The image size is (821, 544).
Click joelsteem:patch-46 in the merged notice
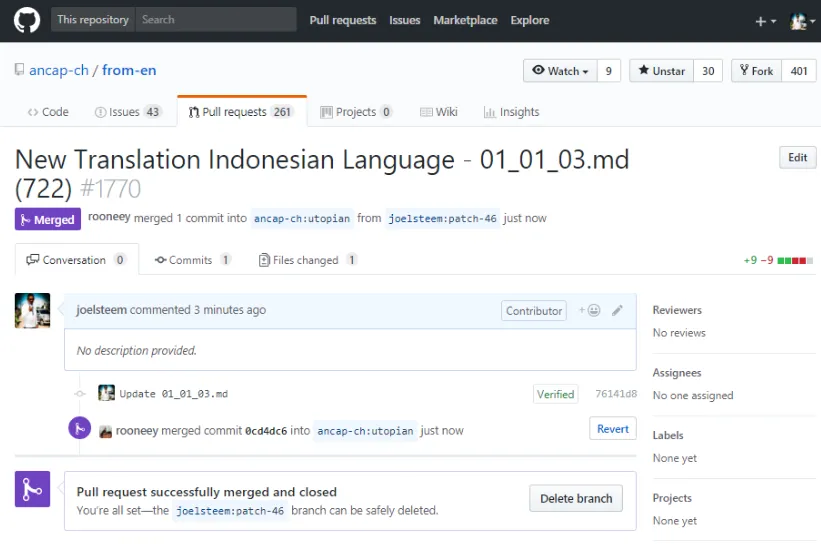[230, 510]
